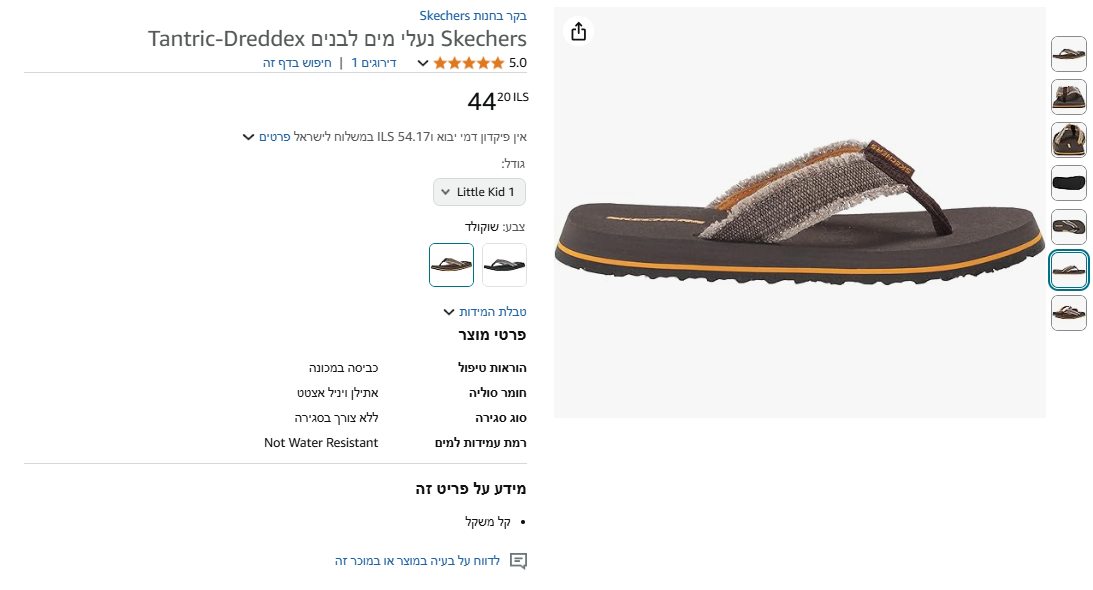Select the second thumbnail in the gallery

pyautogui.click(x=1068, y=97)
